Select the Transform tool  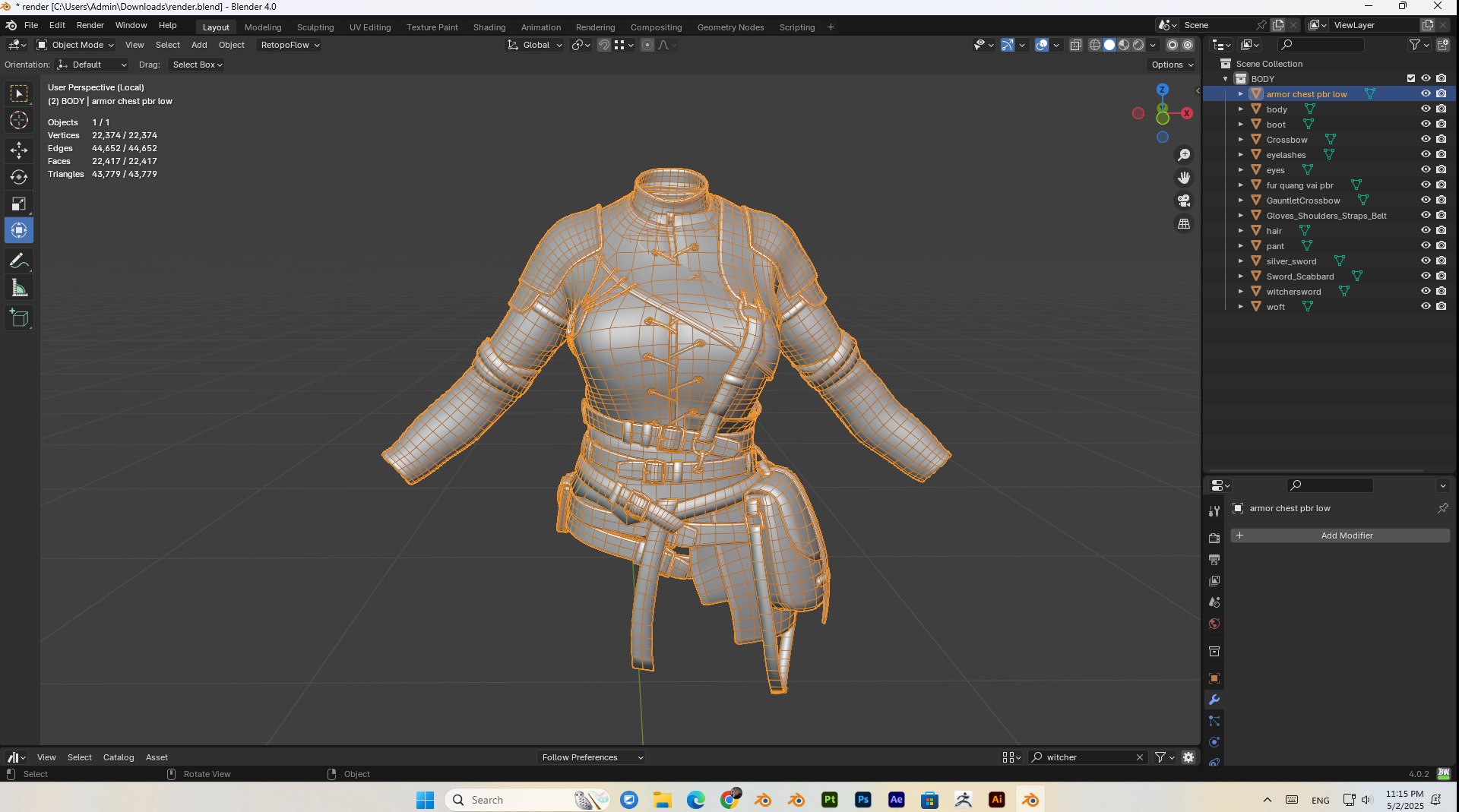[19, 230]
